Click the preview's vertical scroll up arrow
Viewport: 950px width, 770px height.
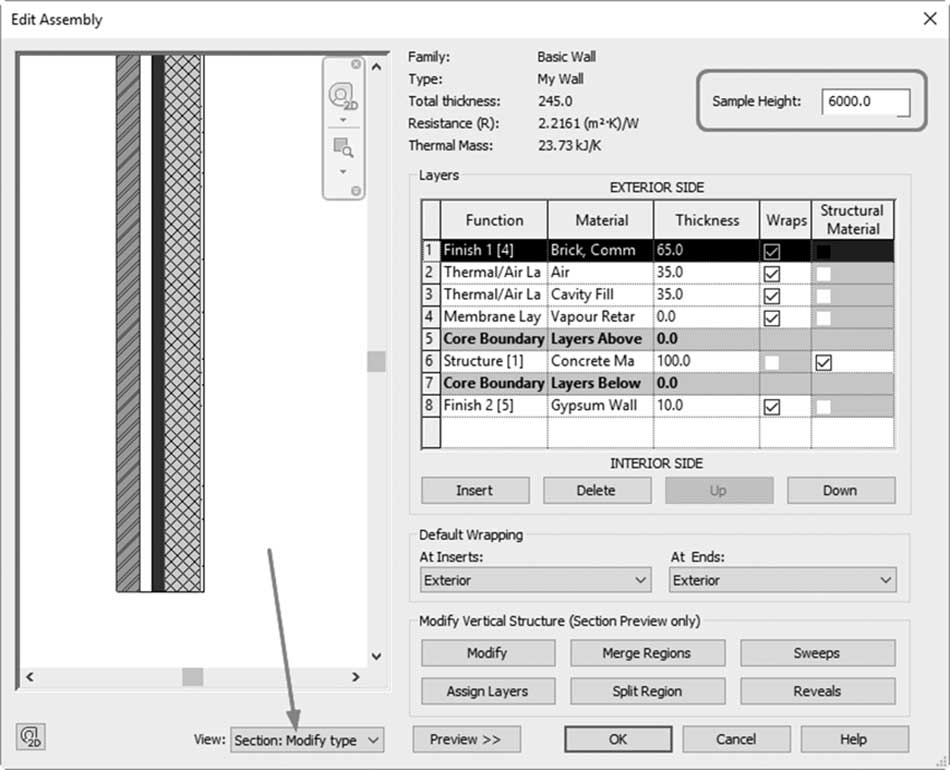(x=376, y=67)
